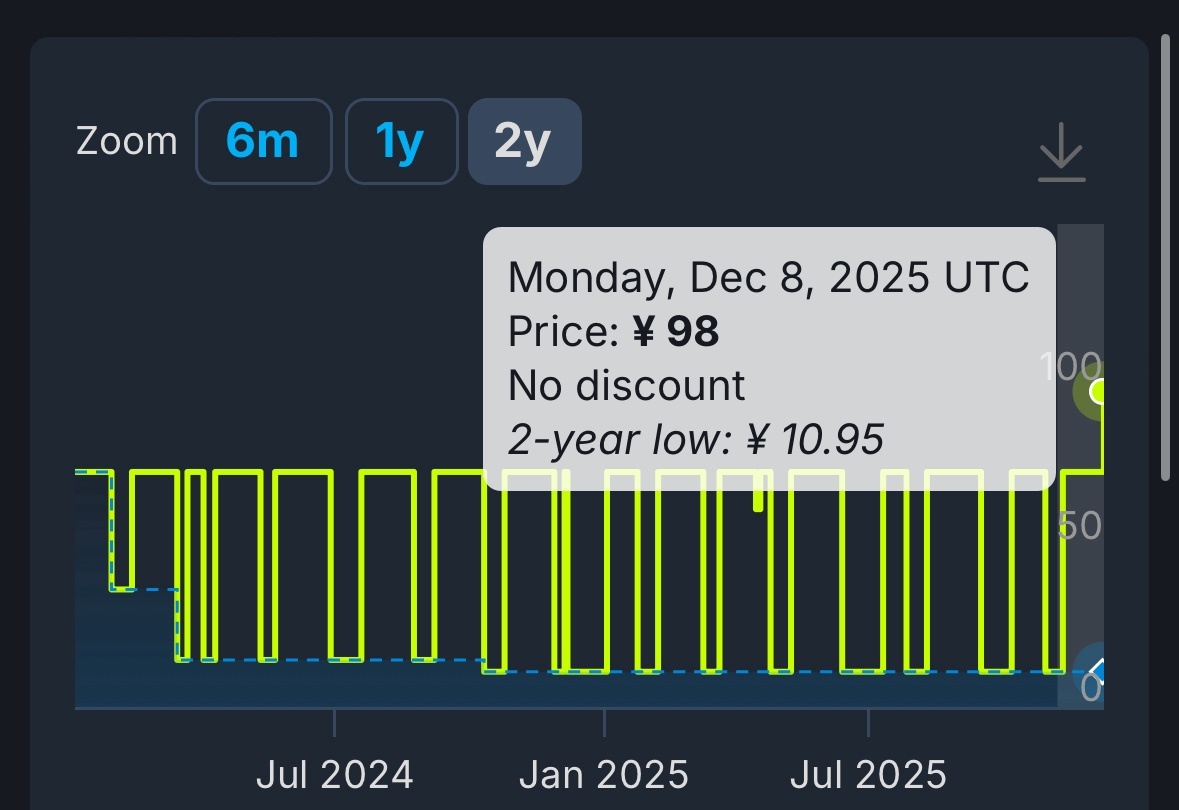1179x810 pixels.
Task: Click the Jan 2025 axis label
Action: pyautogui.click(x=604, y=774)
